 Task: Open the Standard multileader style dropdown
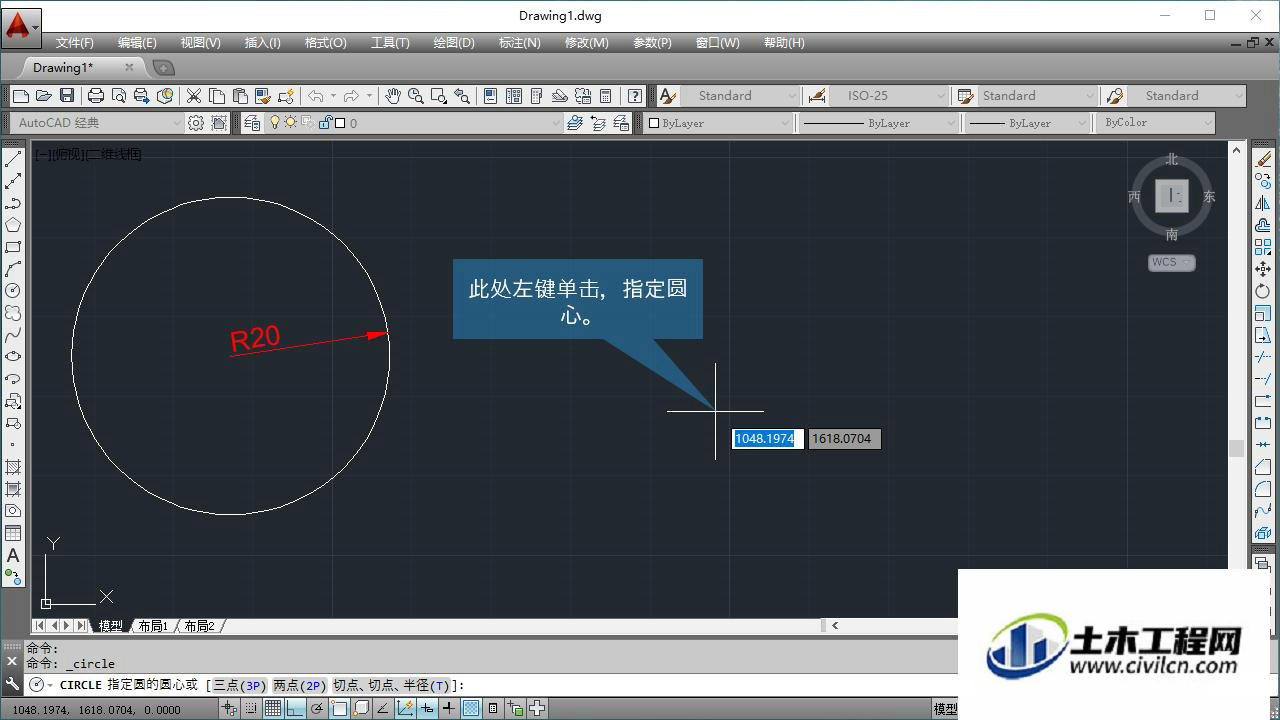click(x=1187, y=96)
